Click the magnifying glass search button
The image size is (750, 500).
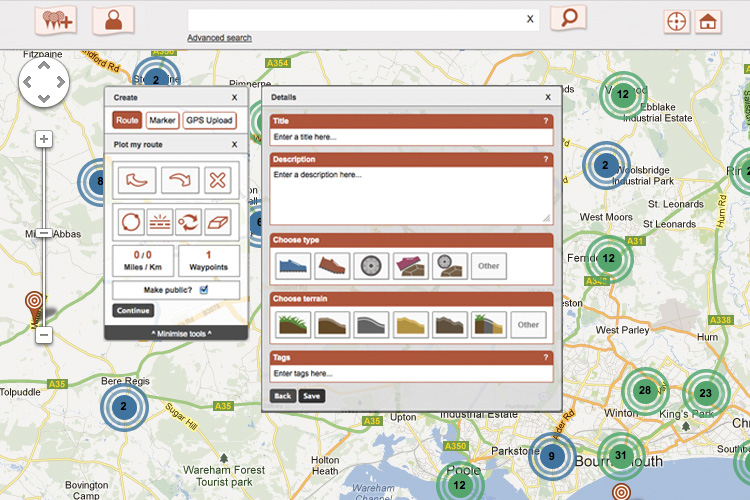click(568, 19)
